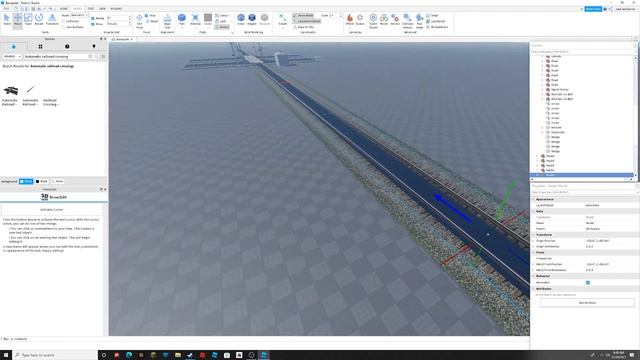
Task: Switch to the PLUGINS ribbon tab
Action: coord(116,9)
